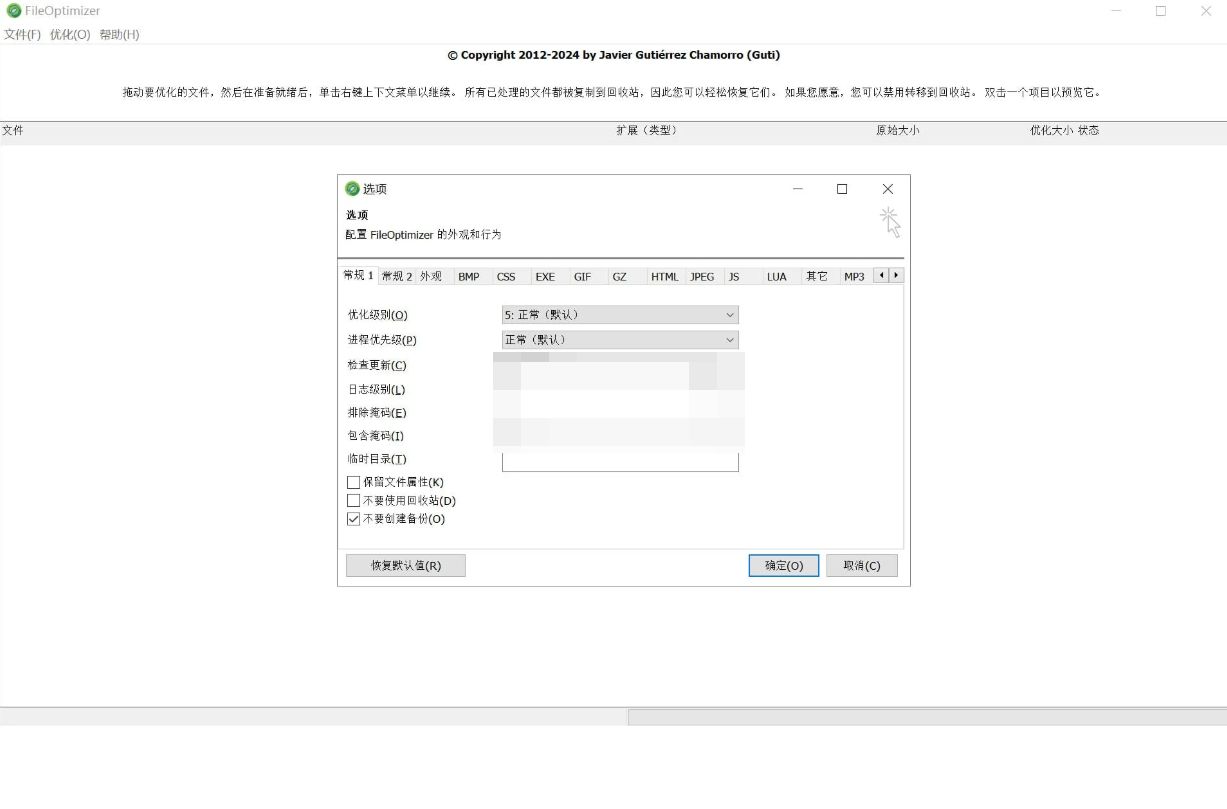Click the green icon on the 选项 dialog title
The image size is (1227, 809).
[x=353, y=188]
